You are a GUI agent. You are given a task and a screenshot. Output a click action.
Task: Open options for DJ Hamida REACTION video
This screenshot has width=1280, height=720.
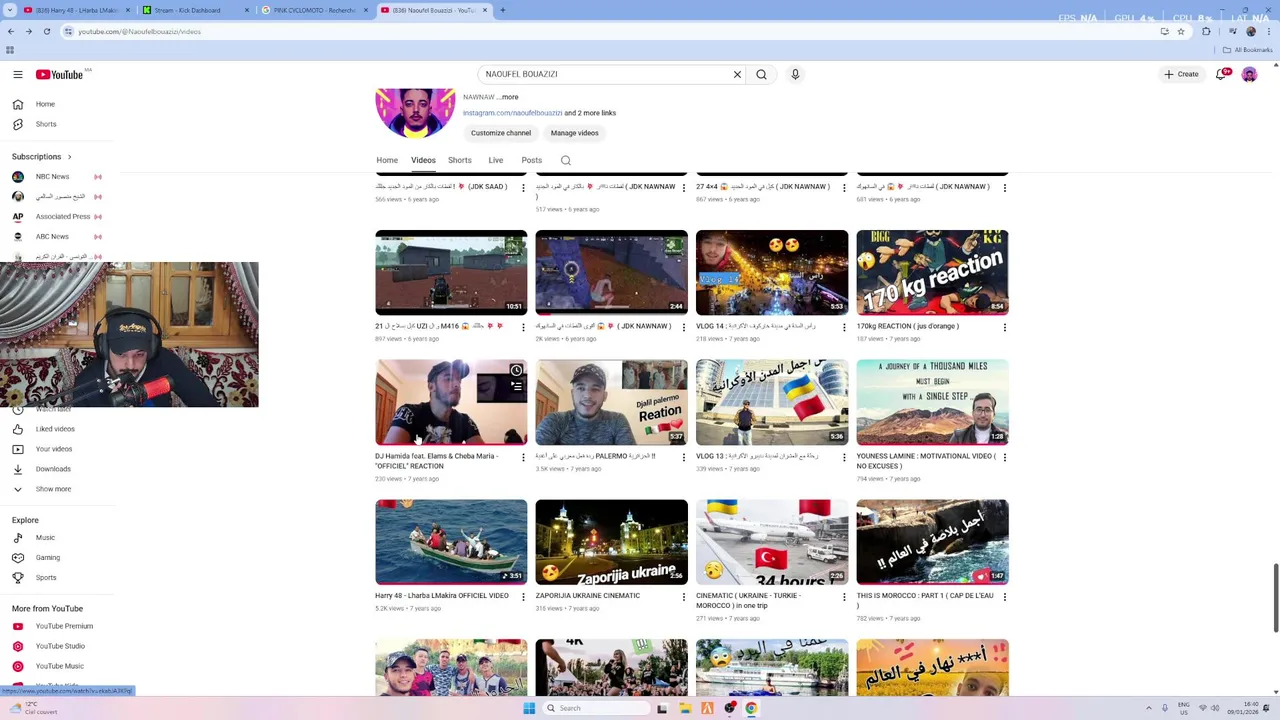[x=523, y=457]
